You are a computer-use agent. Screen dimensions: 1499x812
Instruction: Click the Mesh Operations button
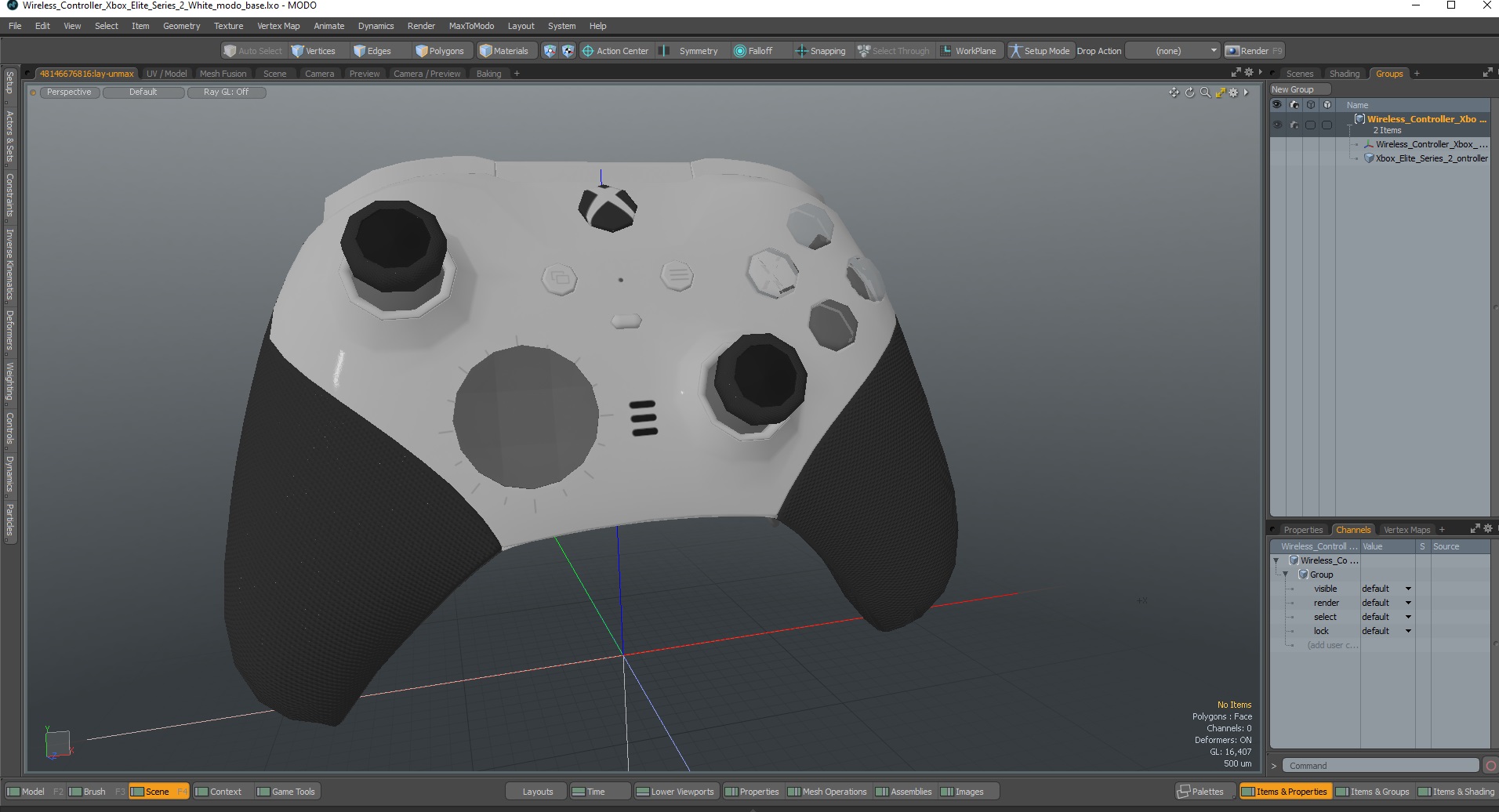point(827,792)
